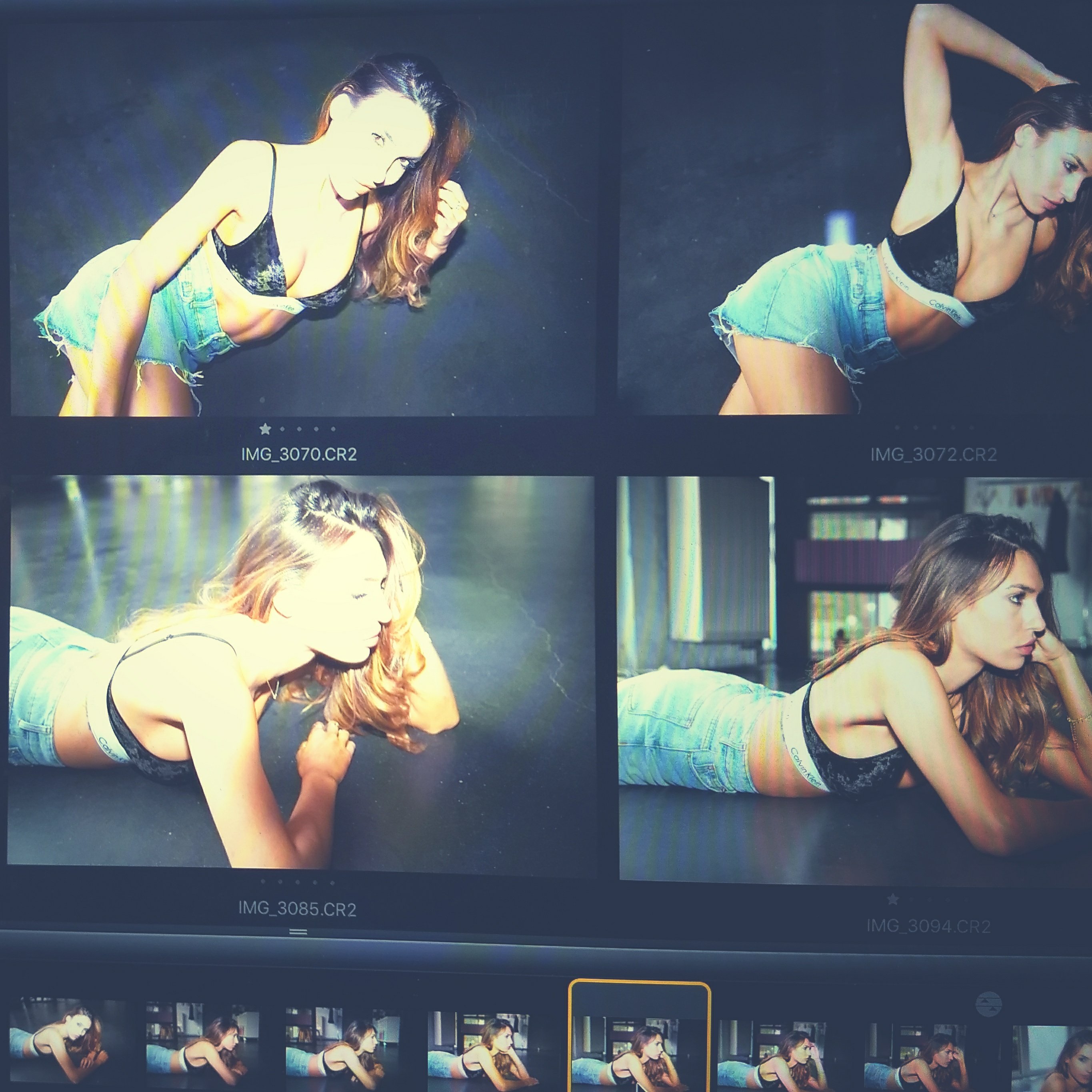This screenshot has width=1092, height=1092.
Task: Click the IMG_3072.CR2 filename label
Action: (933, 455)
